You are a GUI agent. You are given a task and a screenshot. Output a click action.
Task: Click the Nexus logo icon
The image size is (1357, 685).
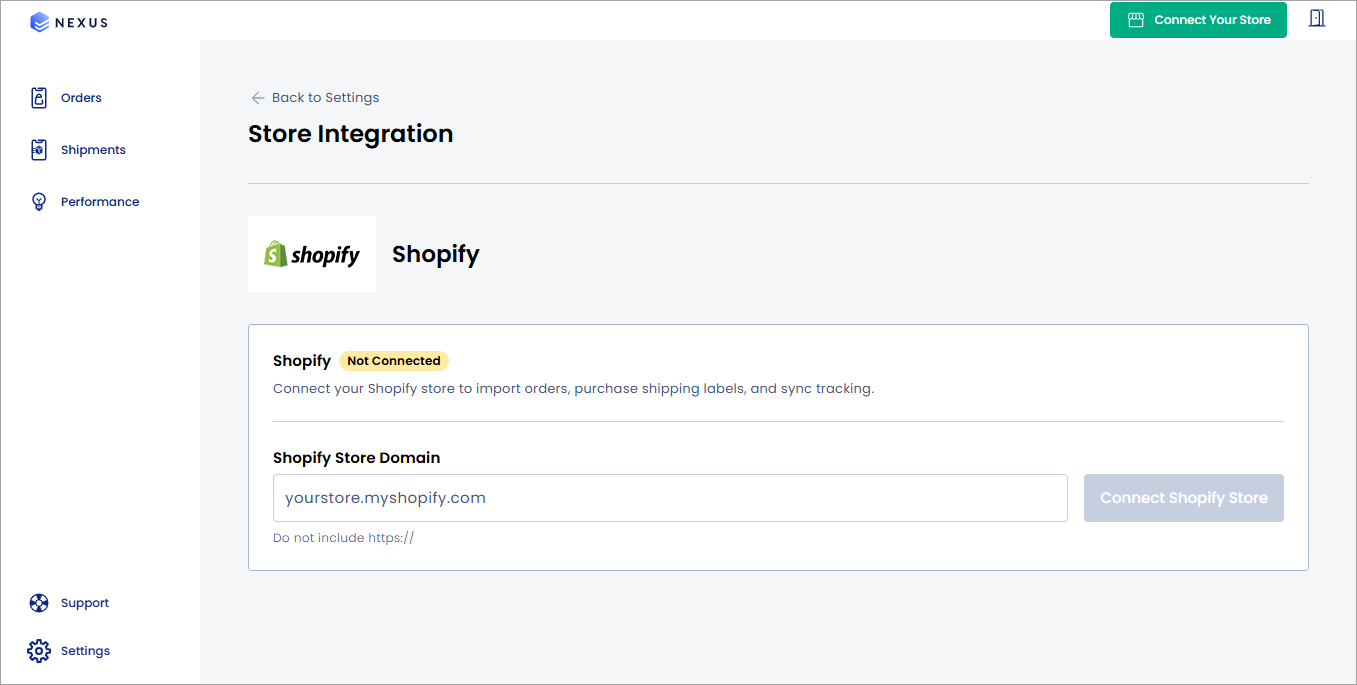[x=39, y=22]
